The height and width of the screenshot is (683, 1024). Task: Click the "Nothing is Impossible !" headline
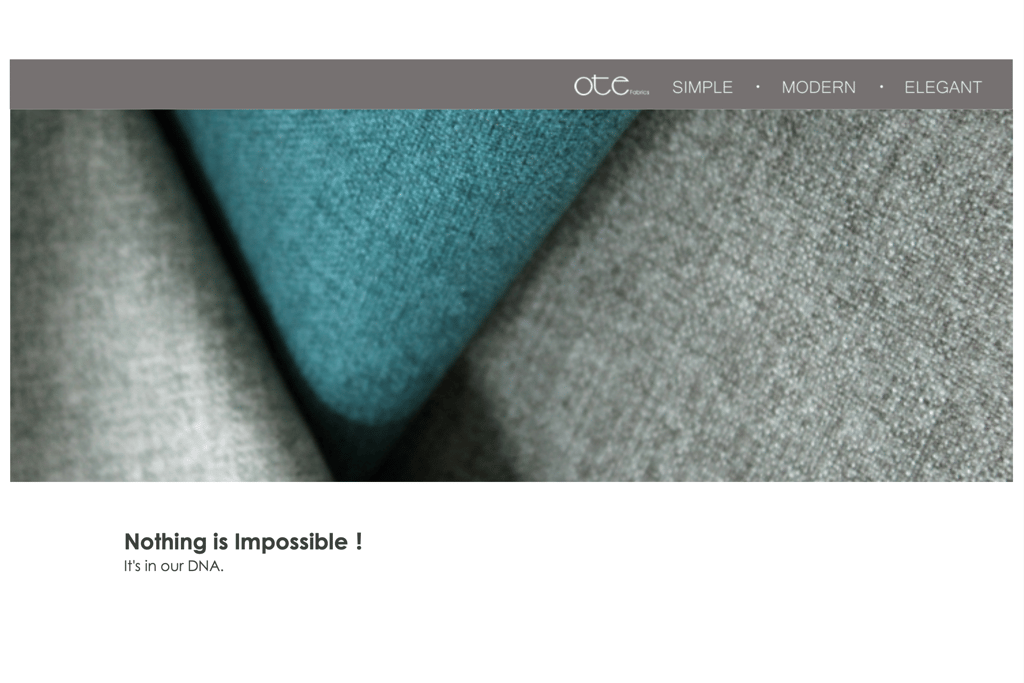pos(243,542)
